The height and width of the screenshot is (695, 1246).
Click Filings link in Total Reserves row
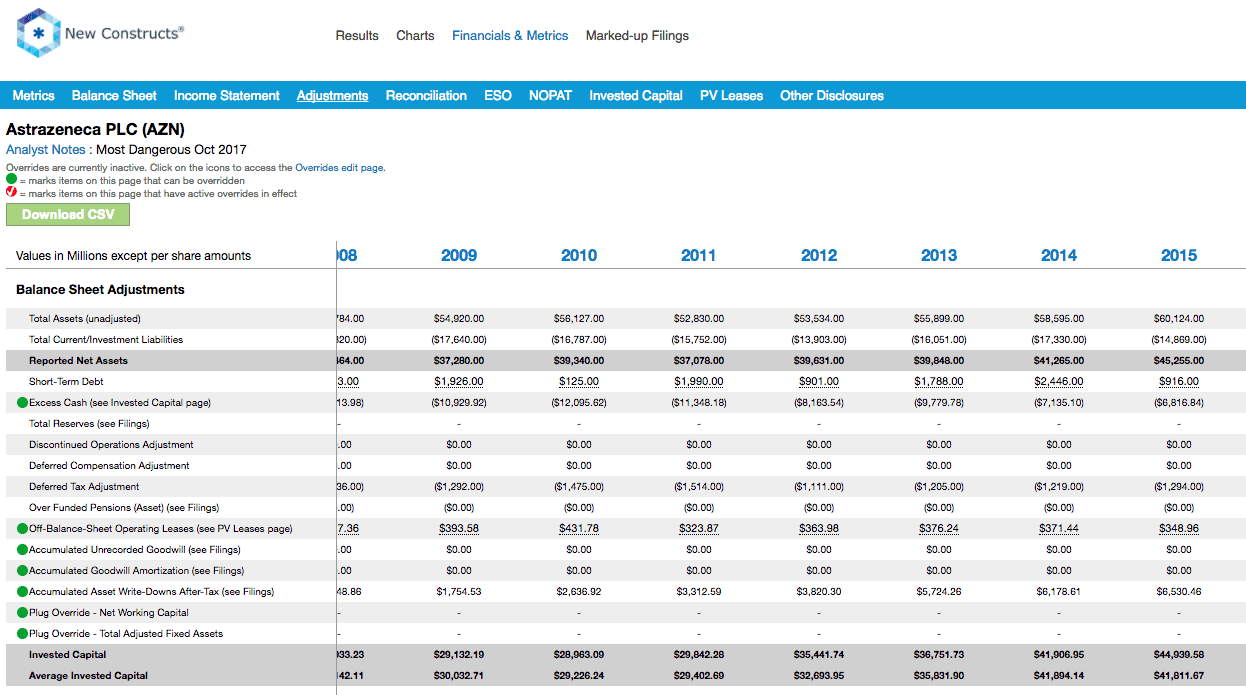tap(132, 424)
